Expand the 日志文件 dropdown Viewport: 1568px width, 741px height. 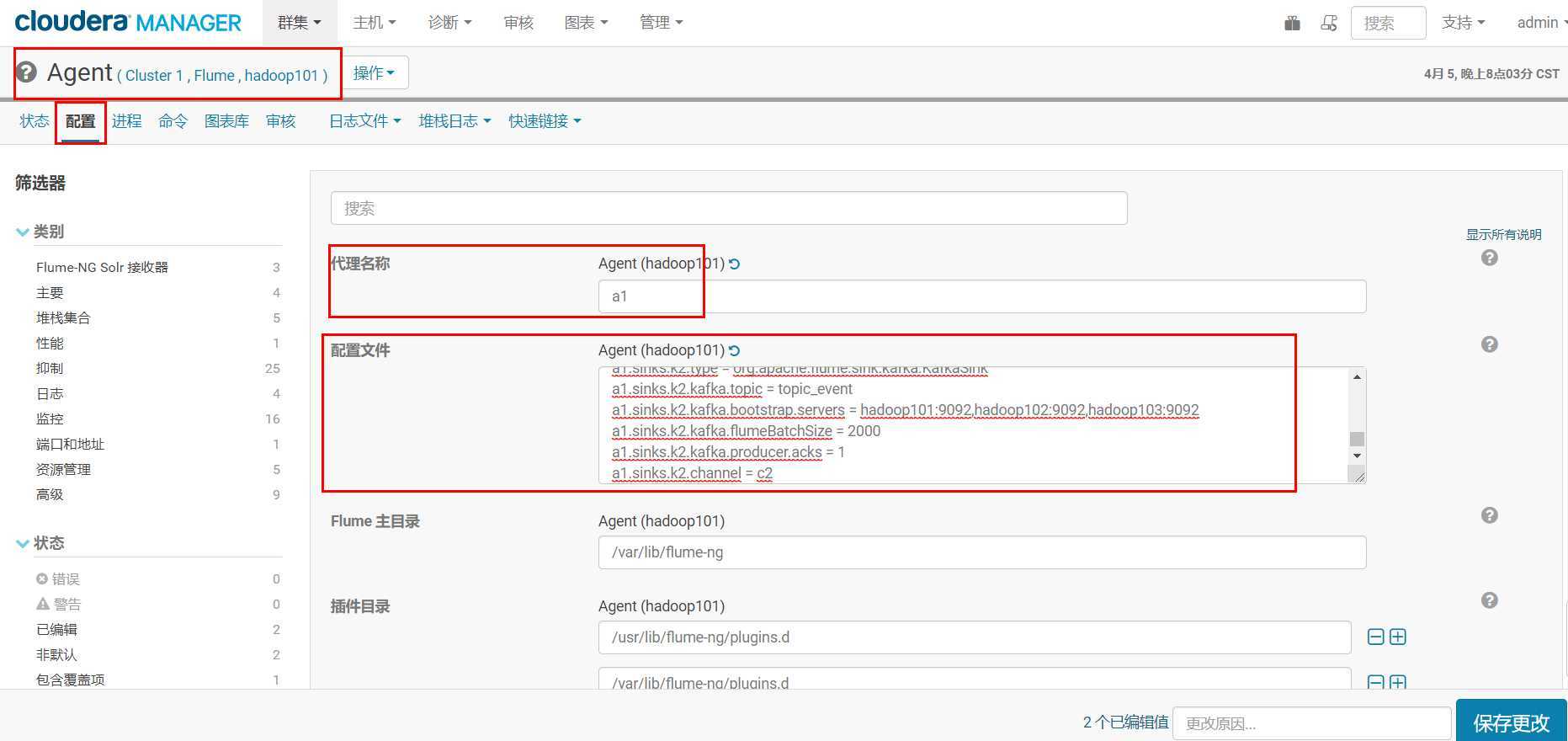(364, 121)
